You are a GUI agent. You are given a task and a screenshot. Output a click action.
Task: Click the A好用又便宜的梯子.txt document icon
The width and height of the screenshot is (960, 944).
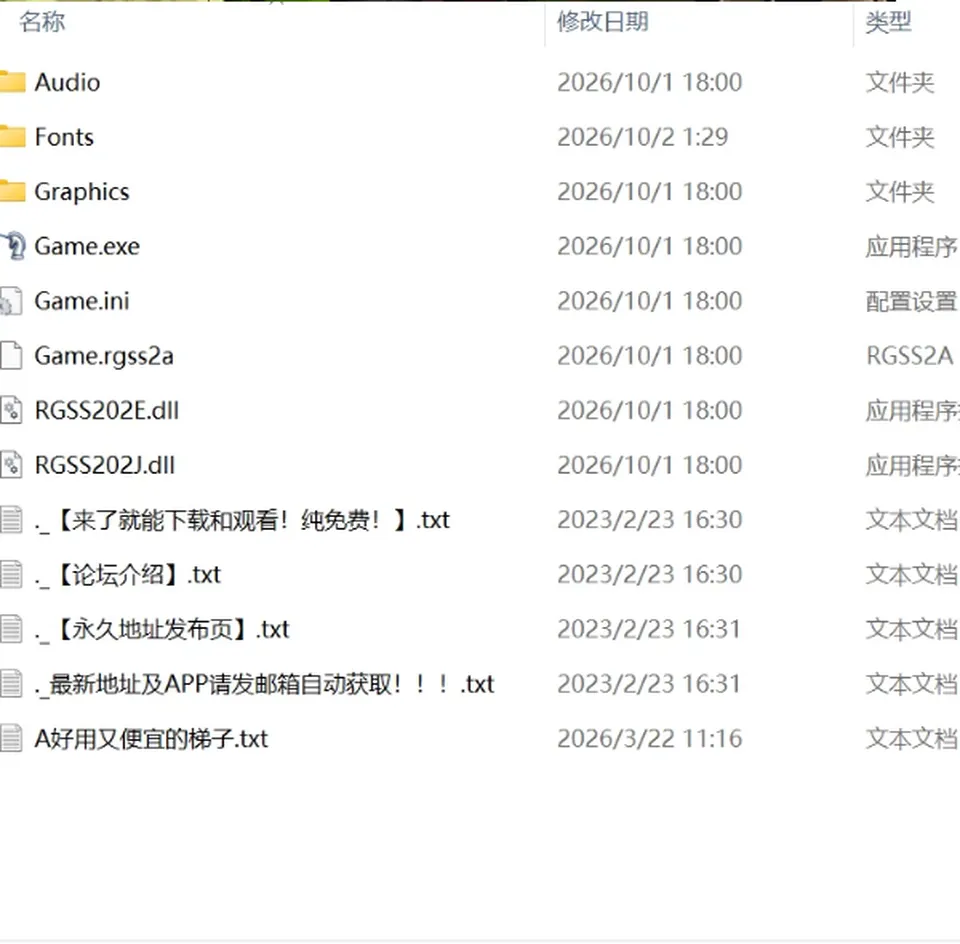coord(11,738)
